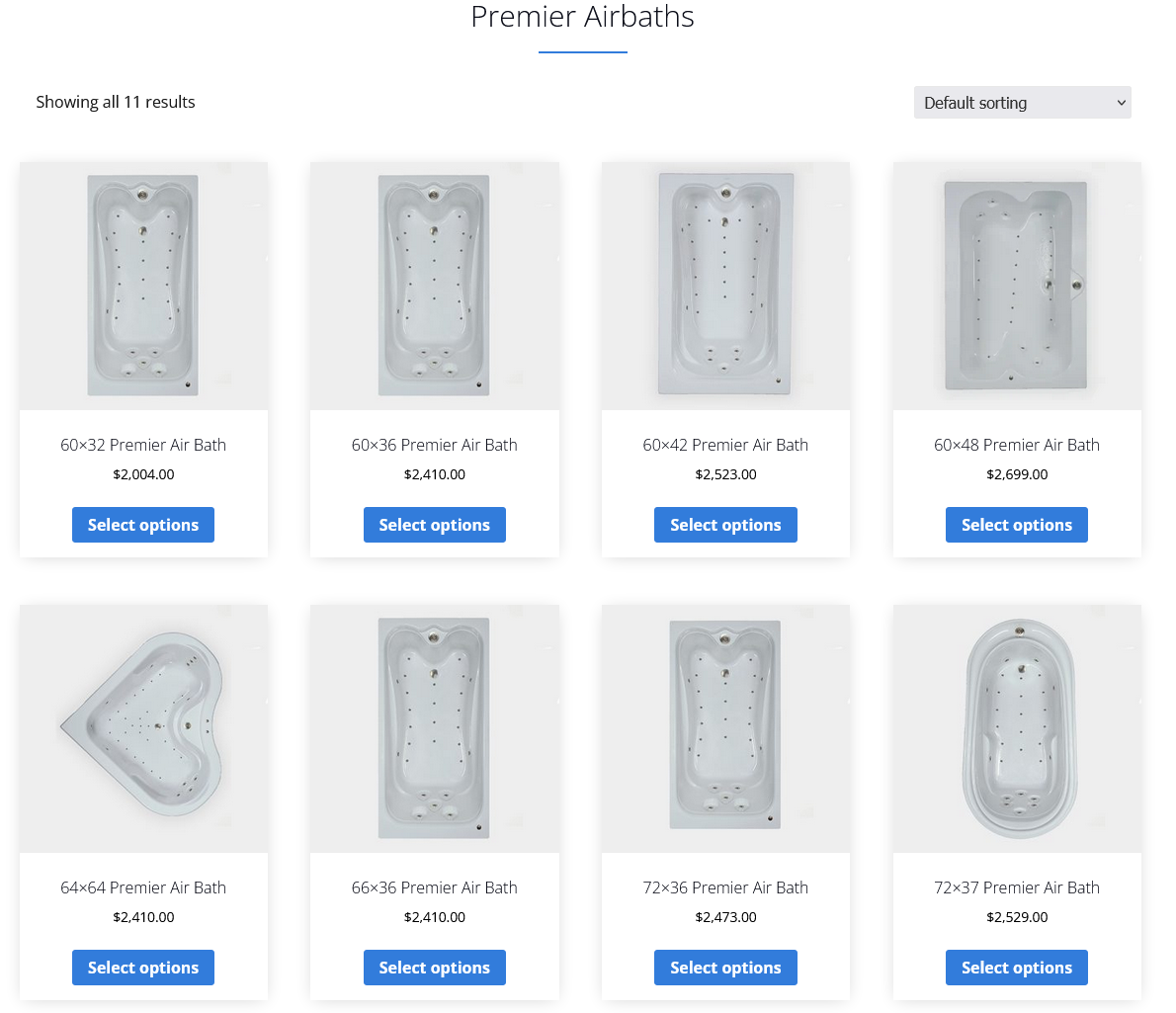The image size is (1176, 1013).
Task: Select options for 60×42 Premier Air Bath
Action: tap(725, 525)
